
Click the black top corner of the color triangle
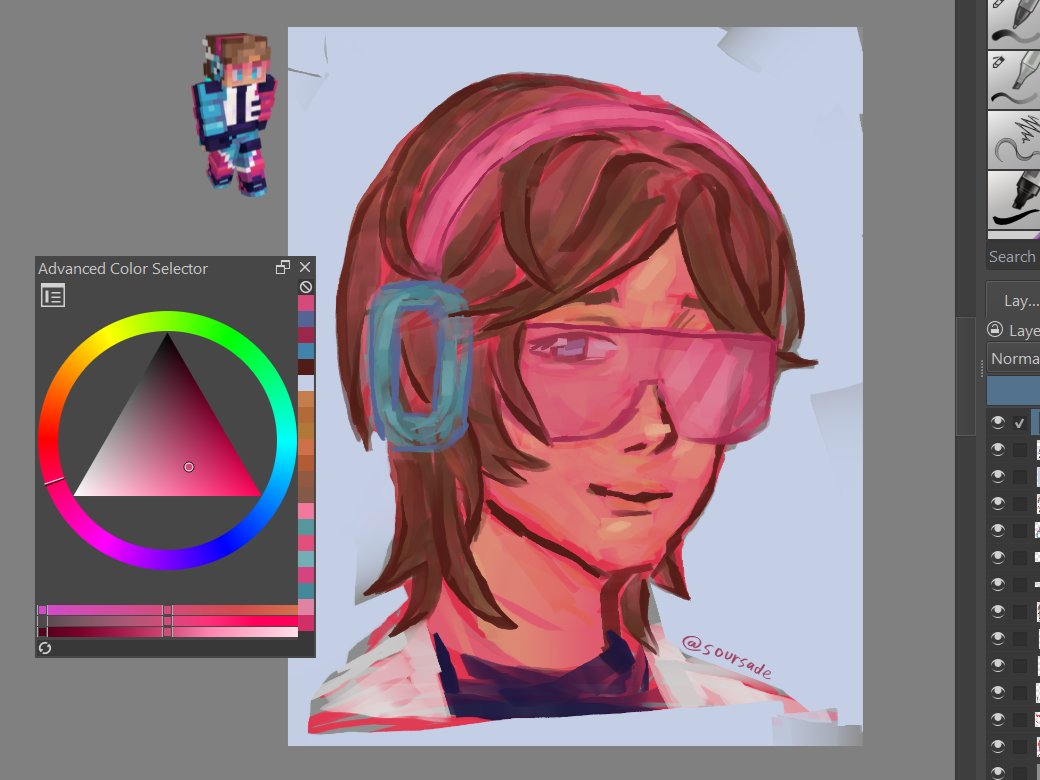(168, 337)
